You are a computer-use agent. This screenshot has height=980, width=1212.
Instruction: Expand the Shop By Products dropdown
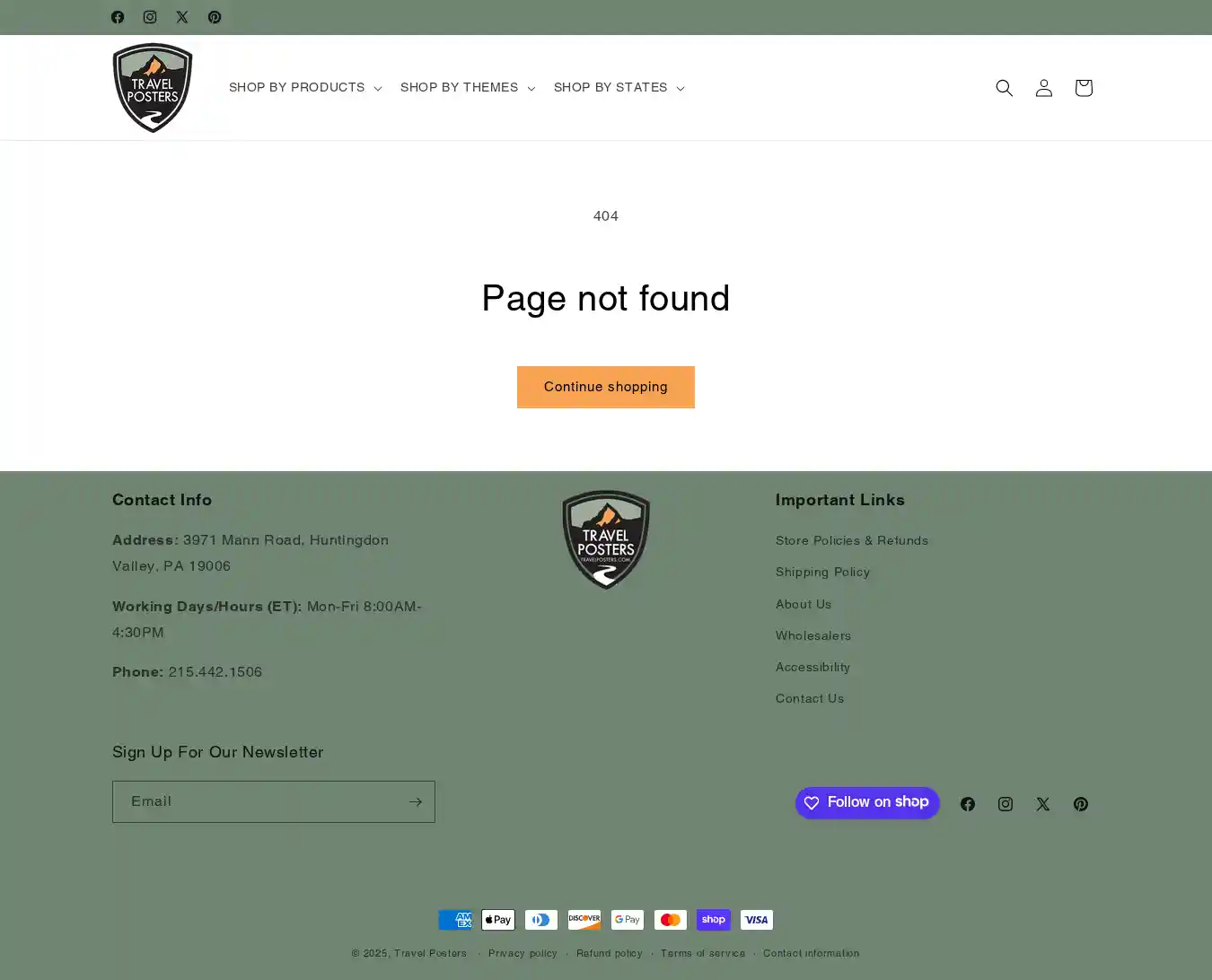[x=304, y=87]
